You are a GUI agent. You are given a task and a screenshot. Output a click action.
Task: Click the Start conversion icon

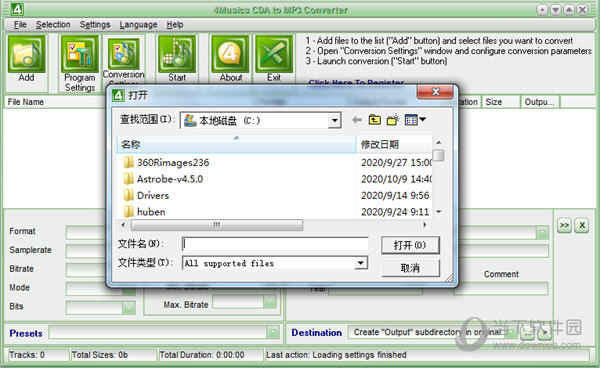(177, 54)
